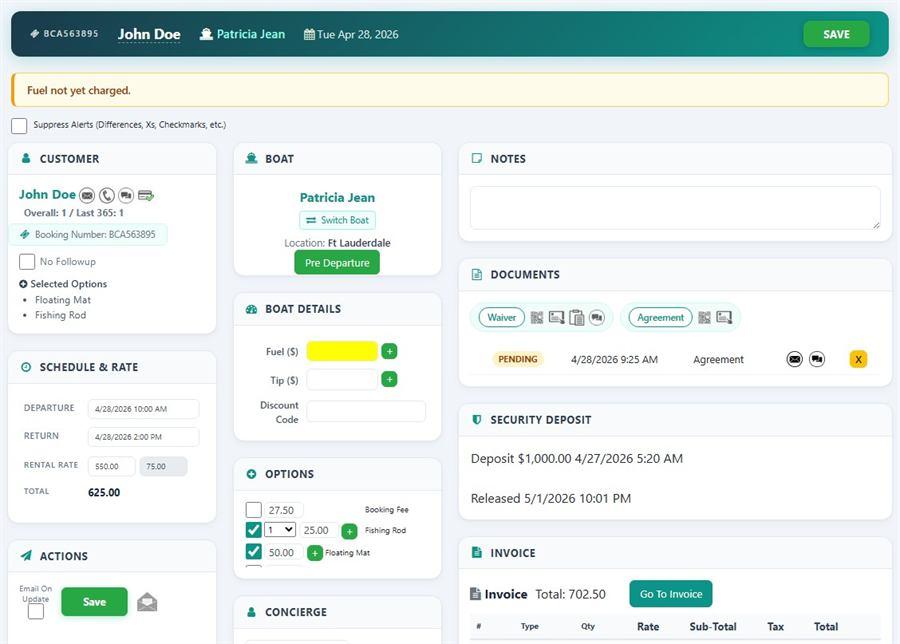Click Booking Number: BCA563895 badge

tap(88, 234)
